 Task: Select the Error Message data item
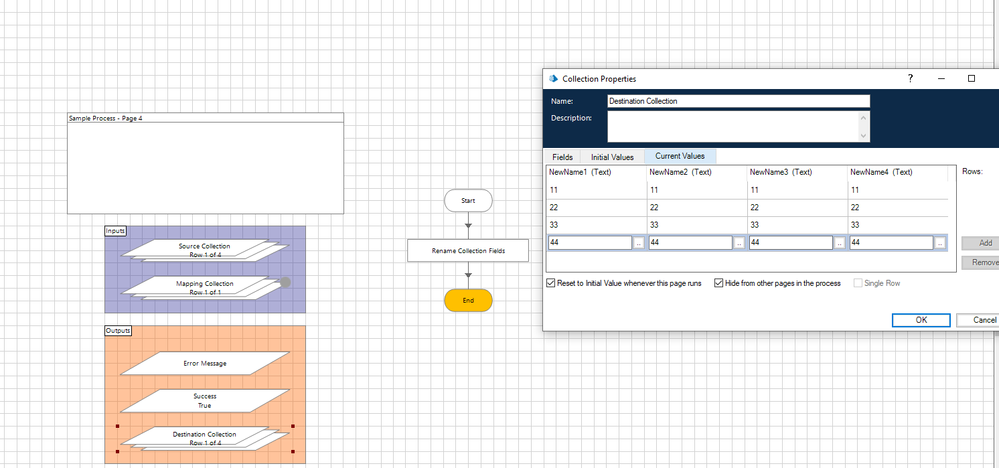click(x=204, y=363)
